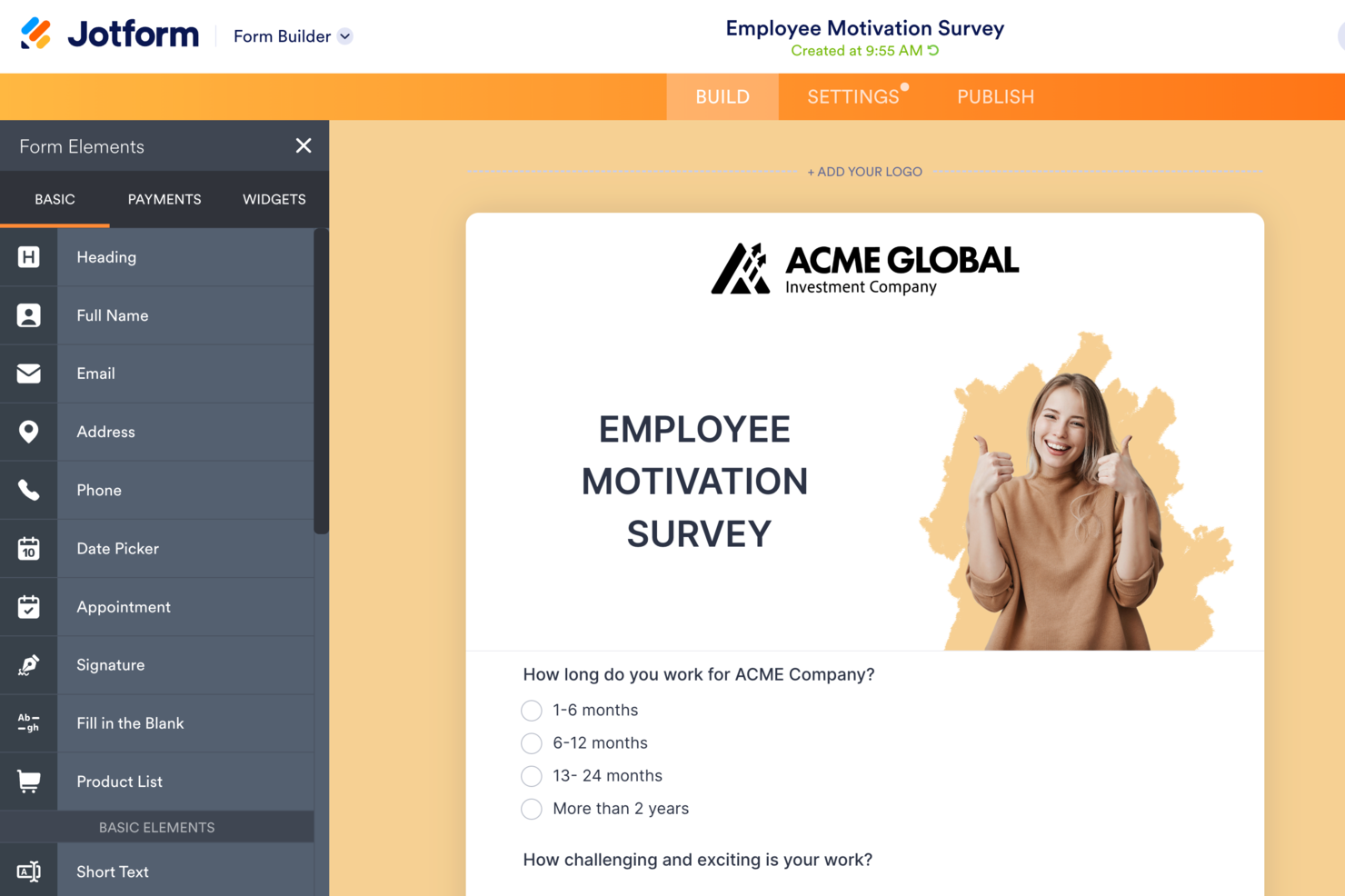This screenshot has width=1345, height=896.
Task: Select the Date Picker calendar icon
Action: click(28, 549)
